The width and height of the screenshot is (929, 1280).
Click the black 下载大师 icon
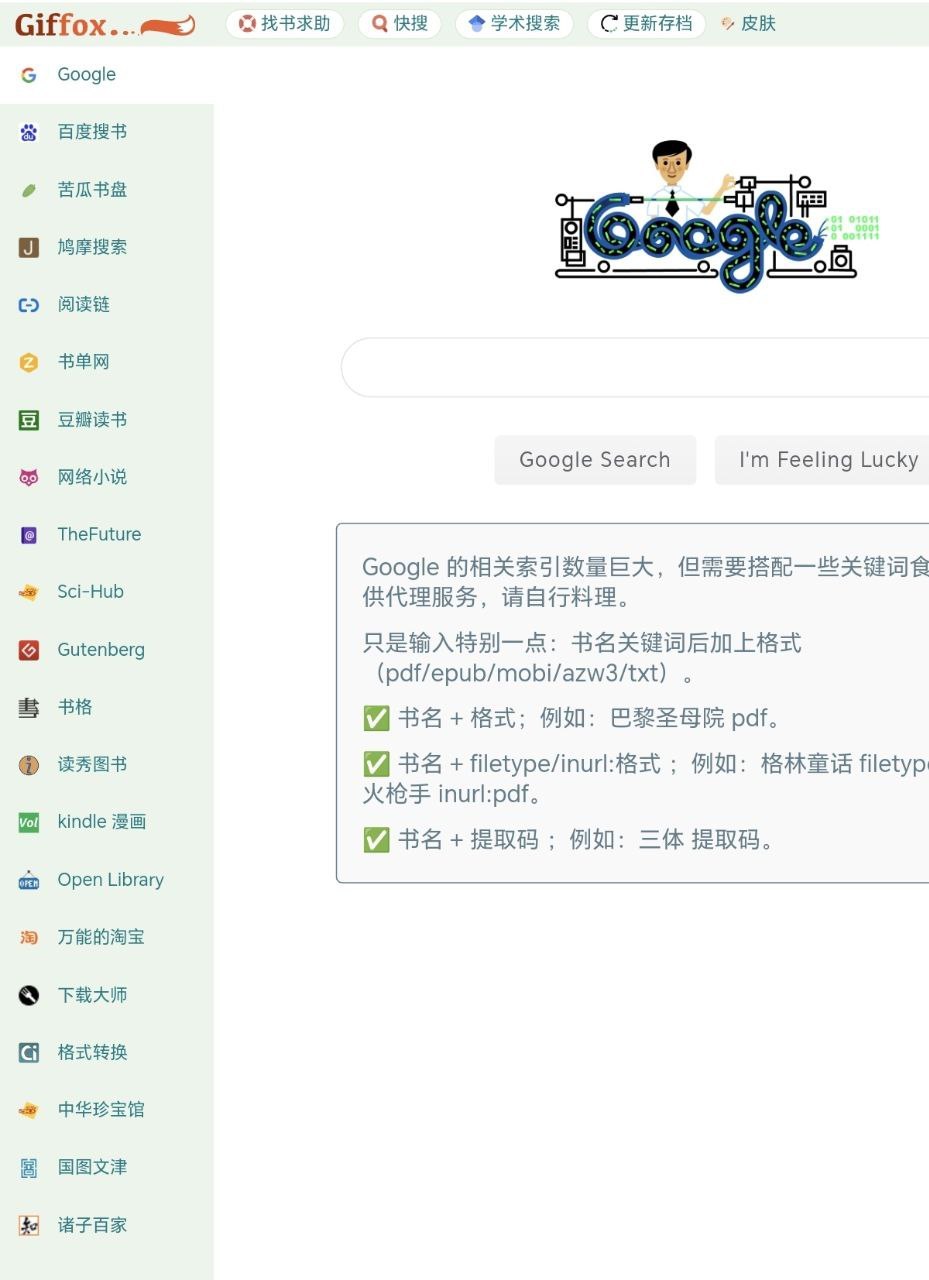click(29, 995)
